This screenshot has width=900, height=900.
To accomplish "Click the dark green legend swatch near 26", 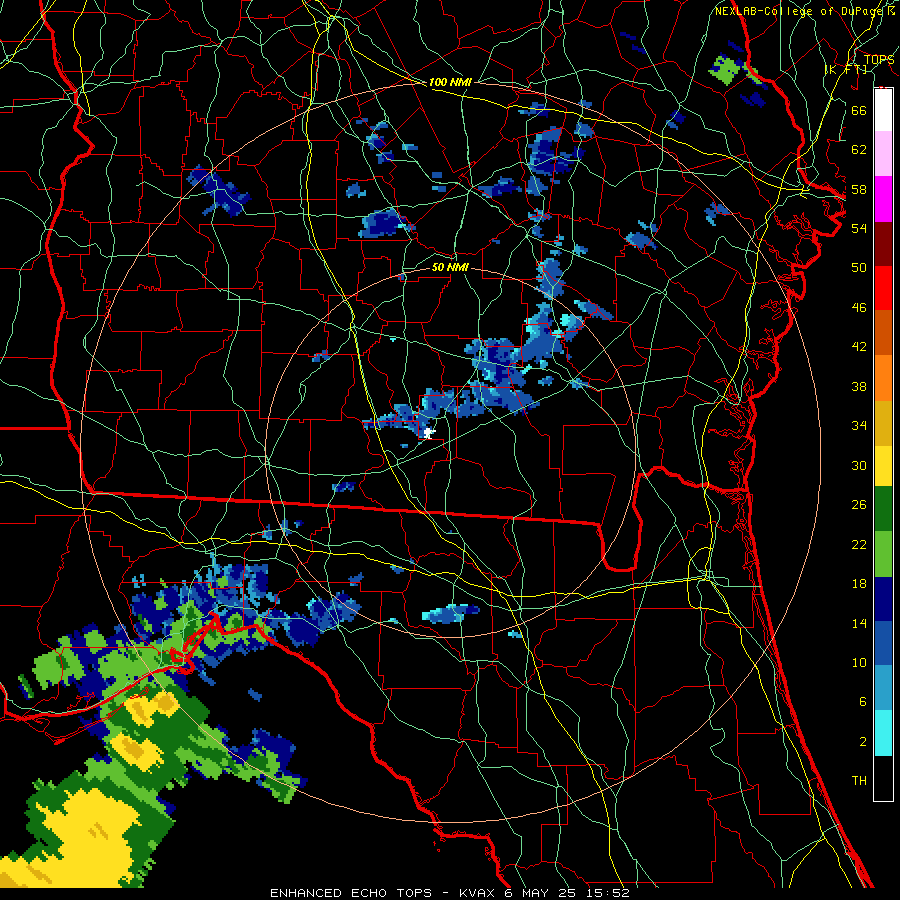I will point(883,509).
